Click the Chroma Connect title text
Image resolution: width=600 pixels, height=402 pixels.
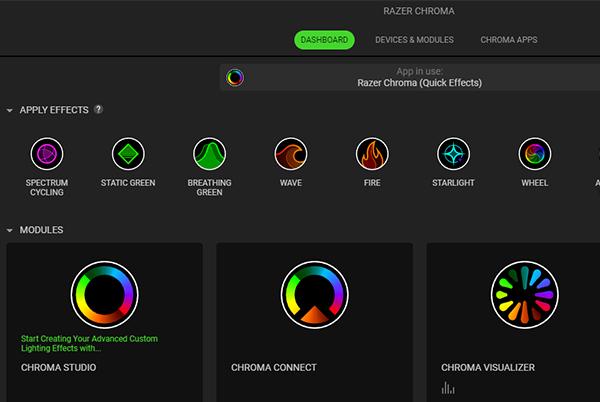coord(274,368)
